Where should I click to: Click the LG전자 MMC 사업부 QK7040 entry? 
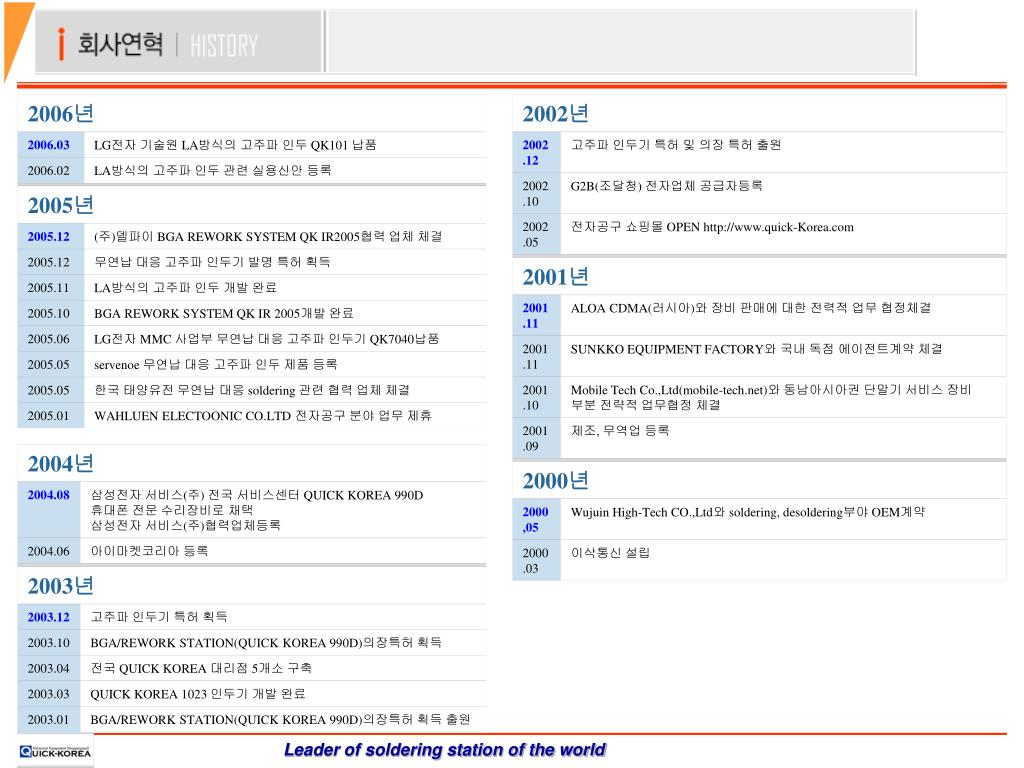[x=266, y=339]
